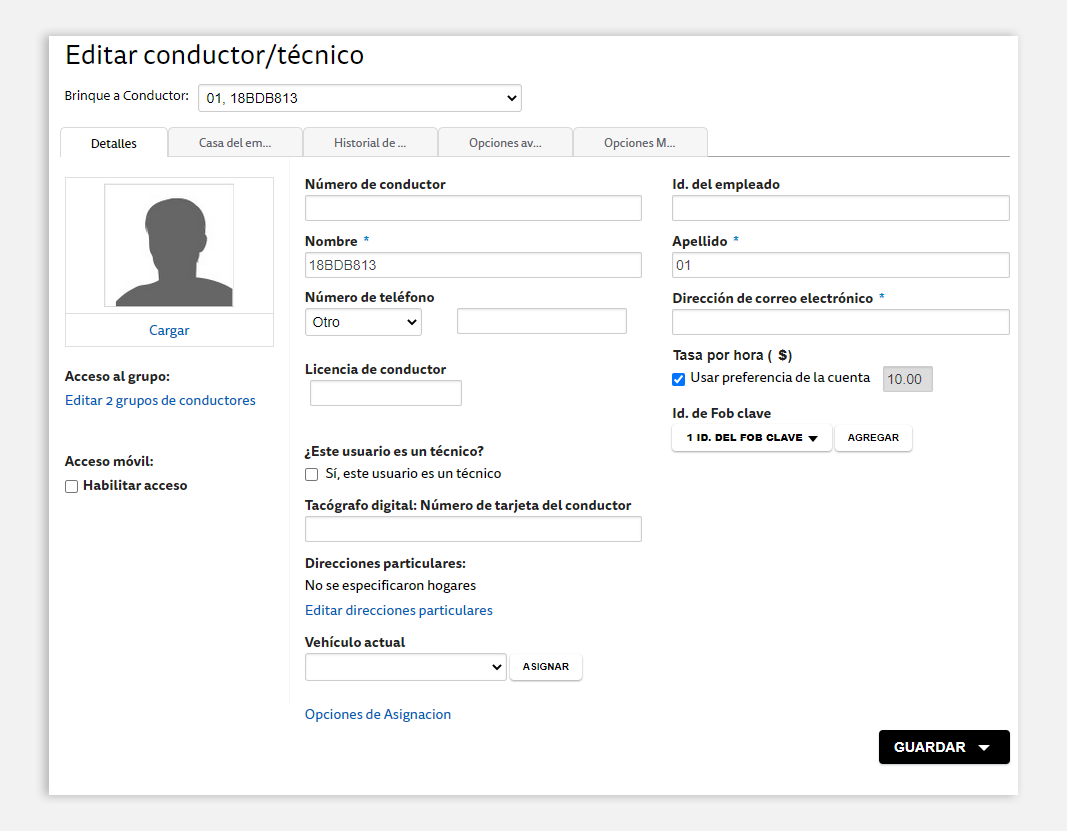Image resolution: width=1067 pixels, height=831 pixels.
Task: Click the GUARDAR button dropdown arrow
Action: coord(984,748)
